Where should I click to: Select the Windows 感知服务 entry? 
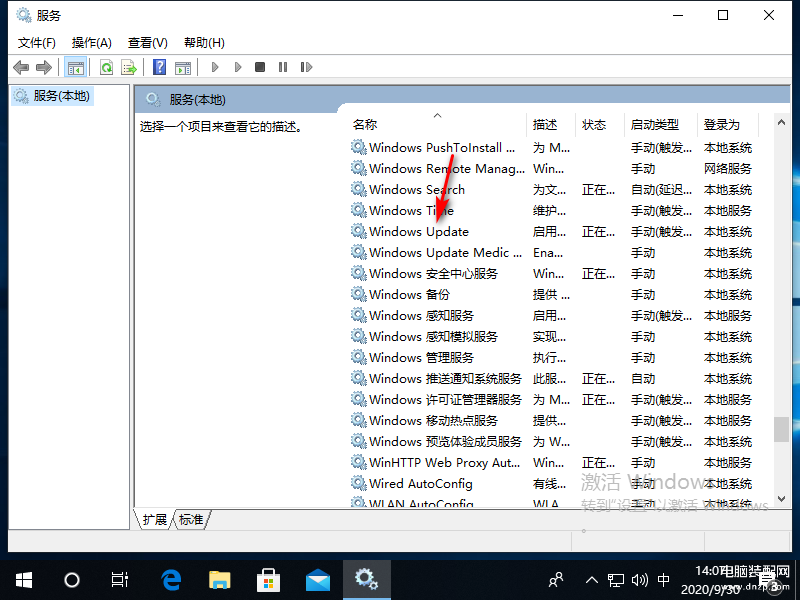(x=554, y=315)
